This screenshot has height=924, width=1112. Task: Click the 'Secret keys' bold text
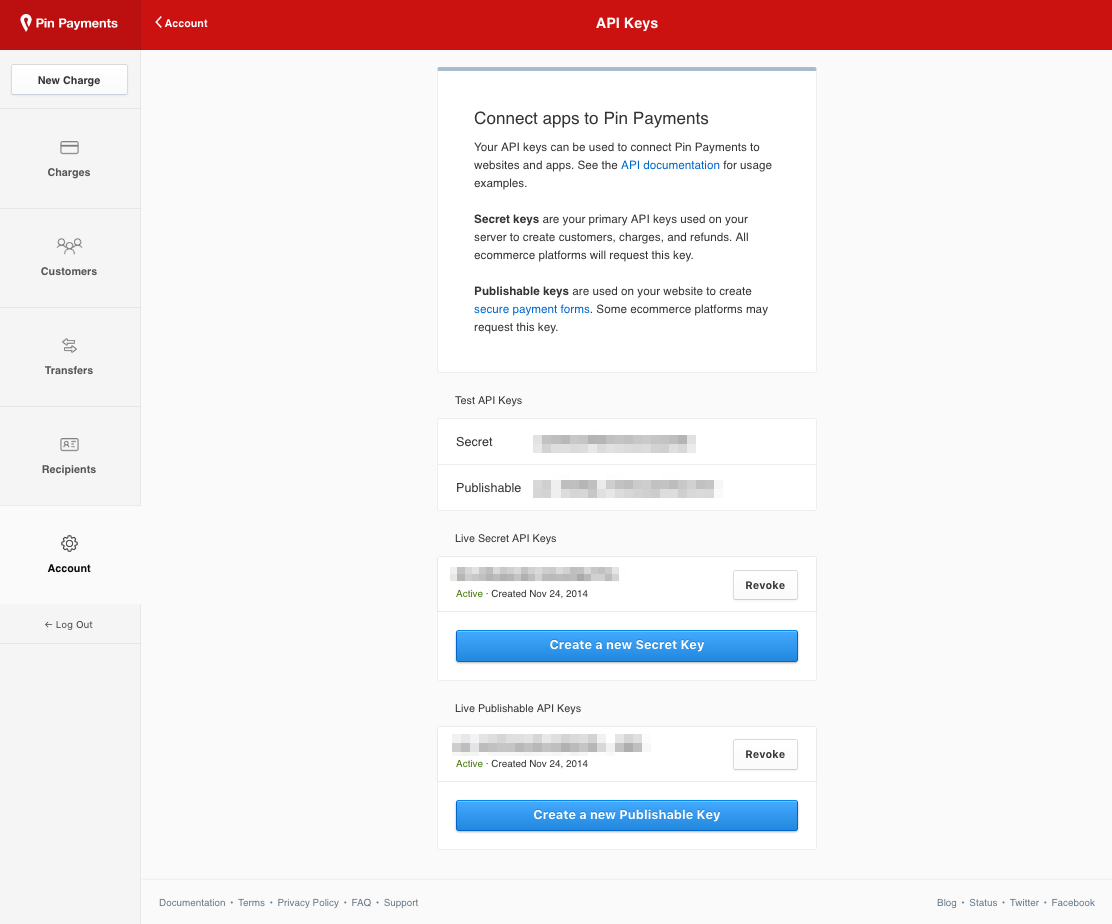[506, 219]
